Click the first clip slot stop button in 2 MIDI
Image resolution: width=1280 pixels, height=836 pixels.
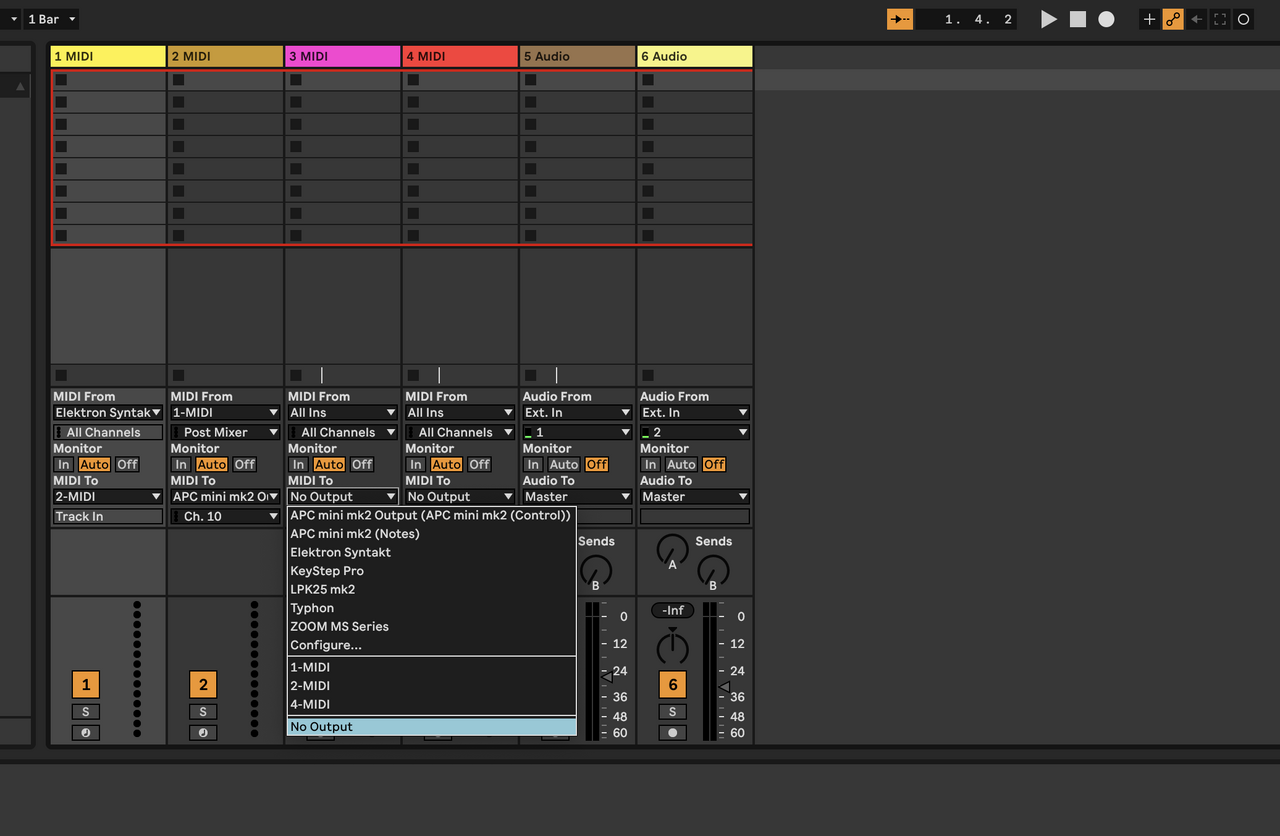tap(178, 80)
